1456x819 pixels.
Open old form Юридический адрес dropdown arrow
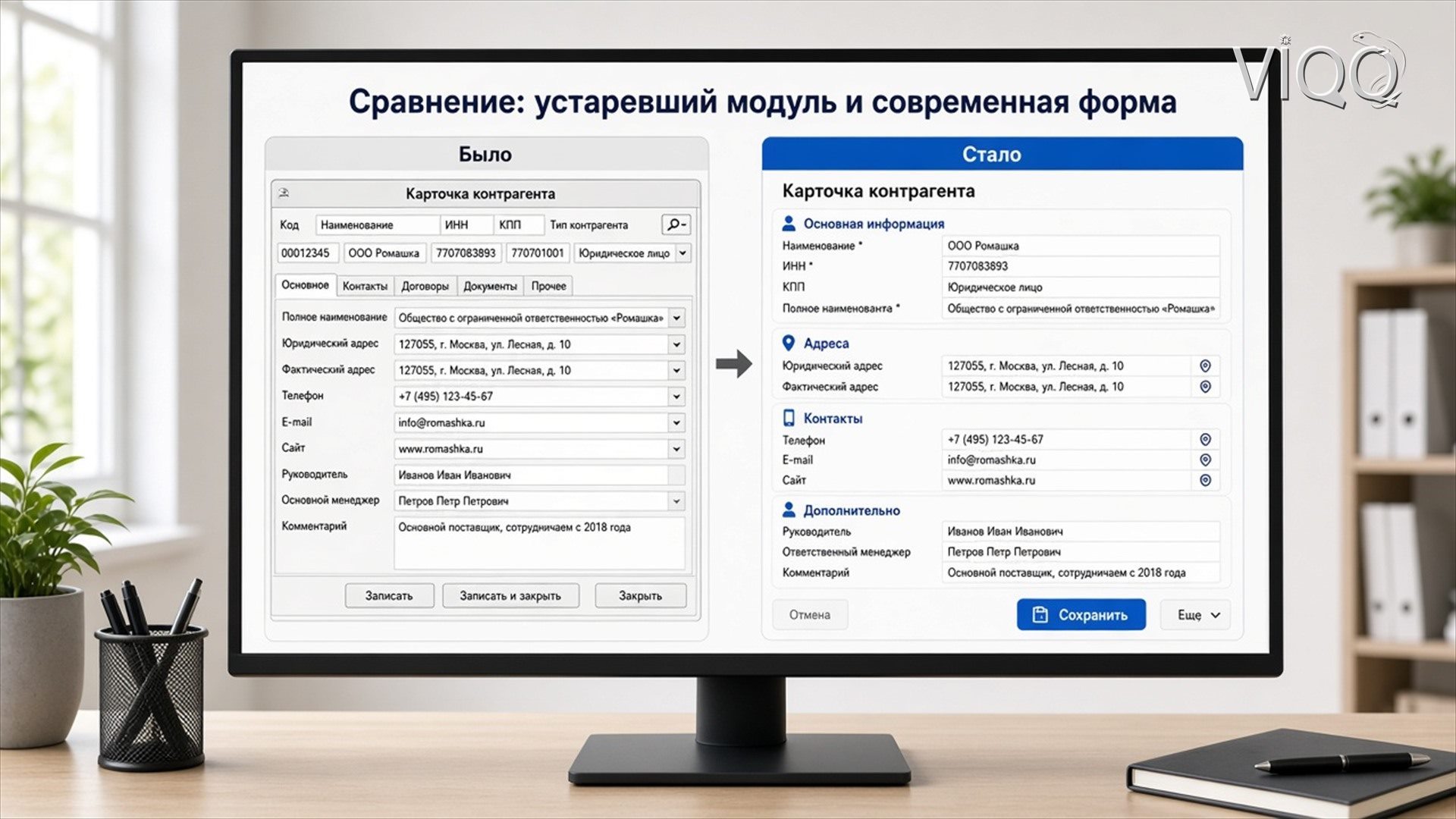[x=676, y=344]
